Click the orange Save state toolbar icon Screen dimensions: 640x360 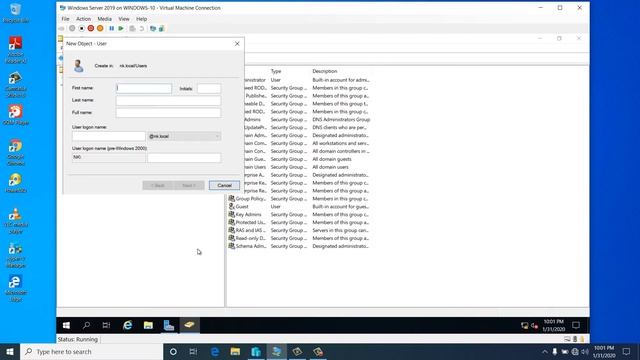[x=100, y=29]
